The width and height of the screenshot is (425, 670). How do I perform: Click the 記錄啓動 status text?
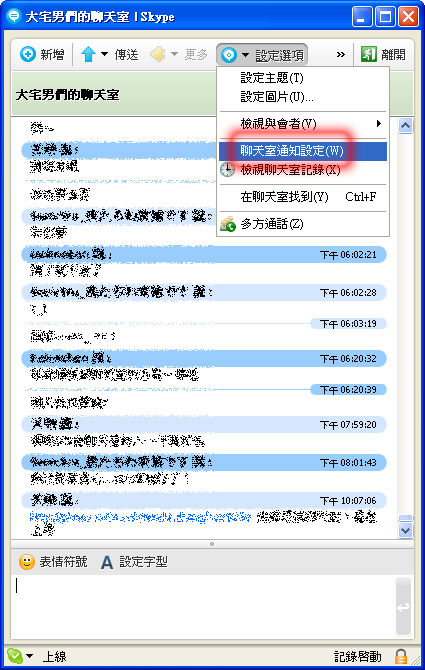(358, 656)
